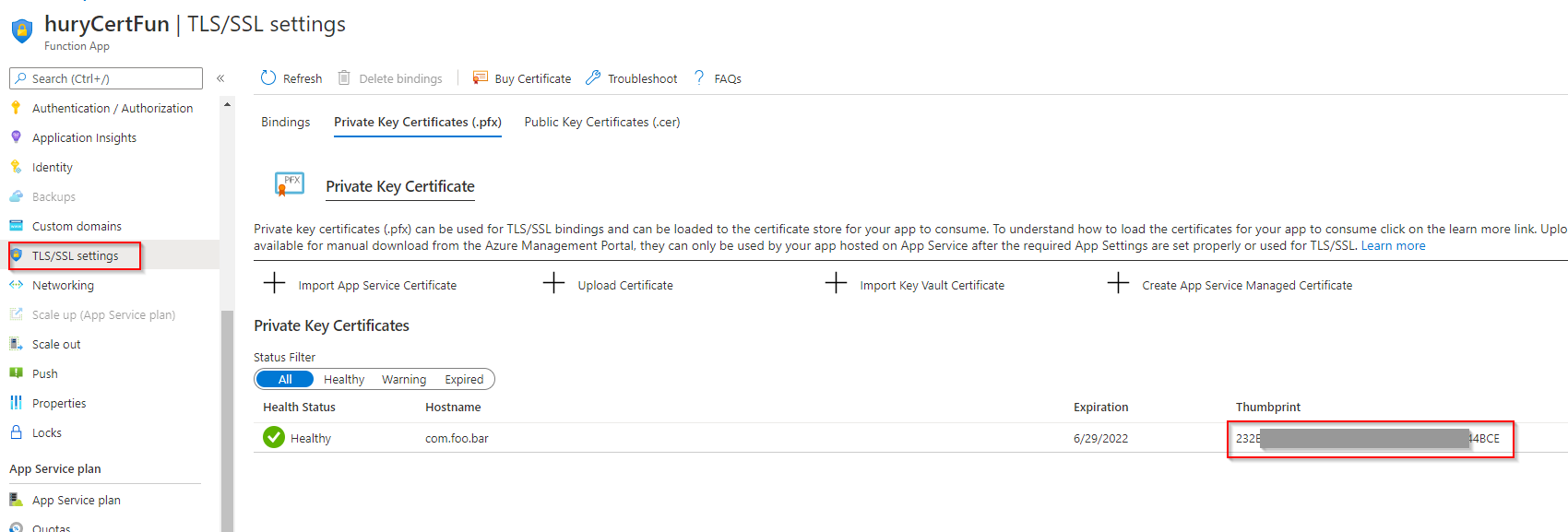The height and width of the screenshot is (532, 1568).
Task: Click the Hostname column header
Action: tap(453, 407)
